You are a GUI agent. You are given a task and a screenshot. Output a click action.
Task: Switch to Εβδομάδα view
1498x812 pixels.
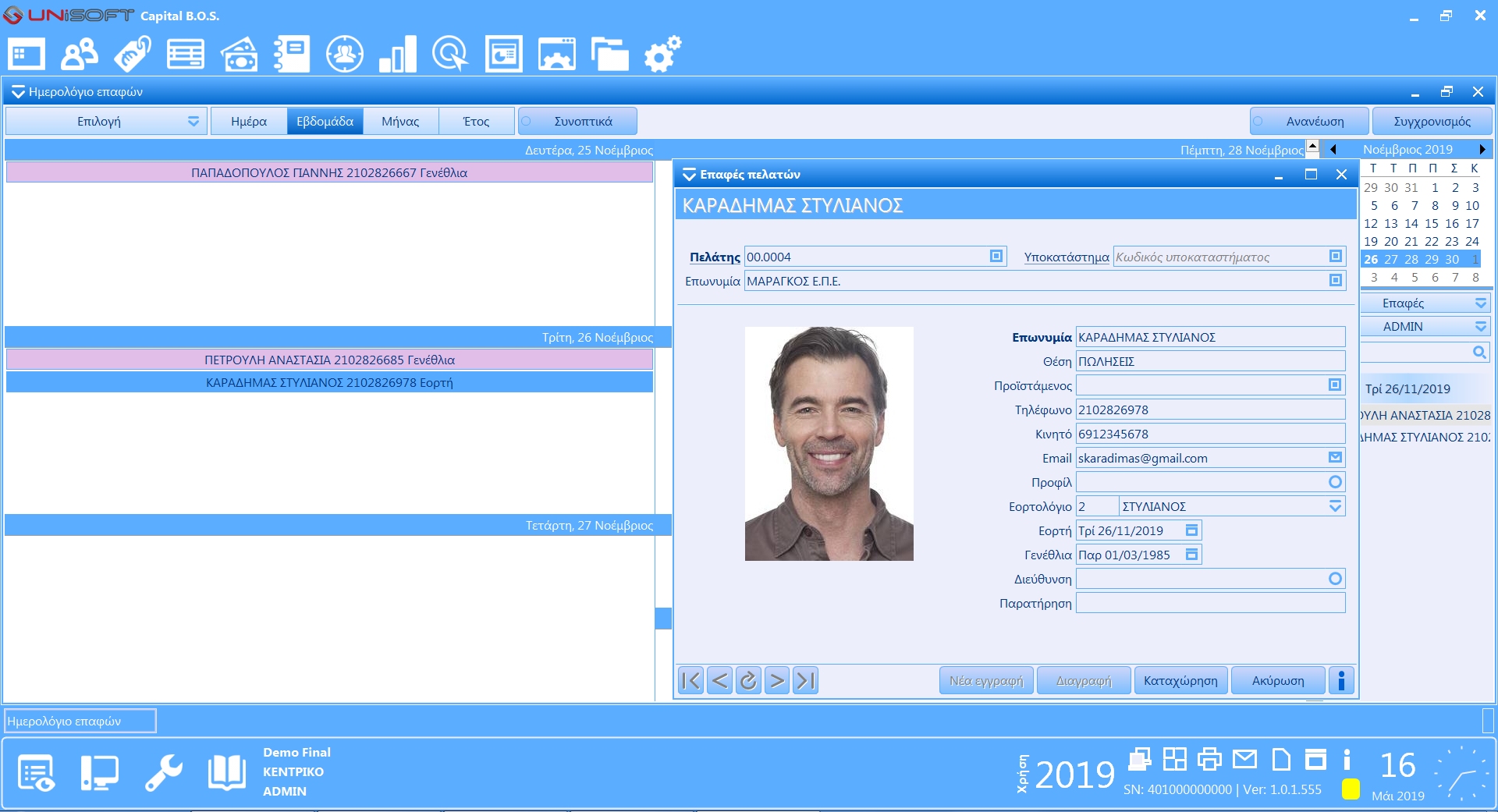point(325,122)
